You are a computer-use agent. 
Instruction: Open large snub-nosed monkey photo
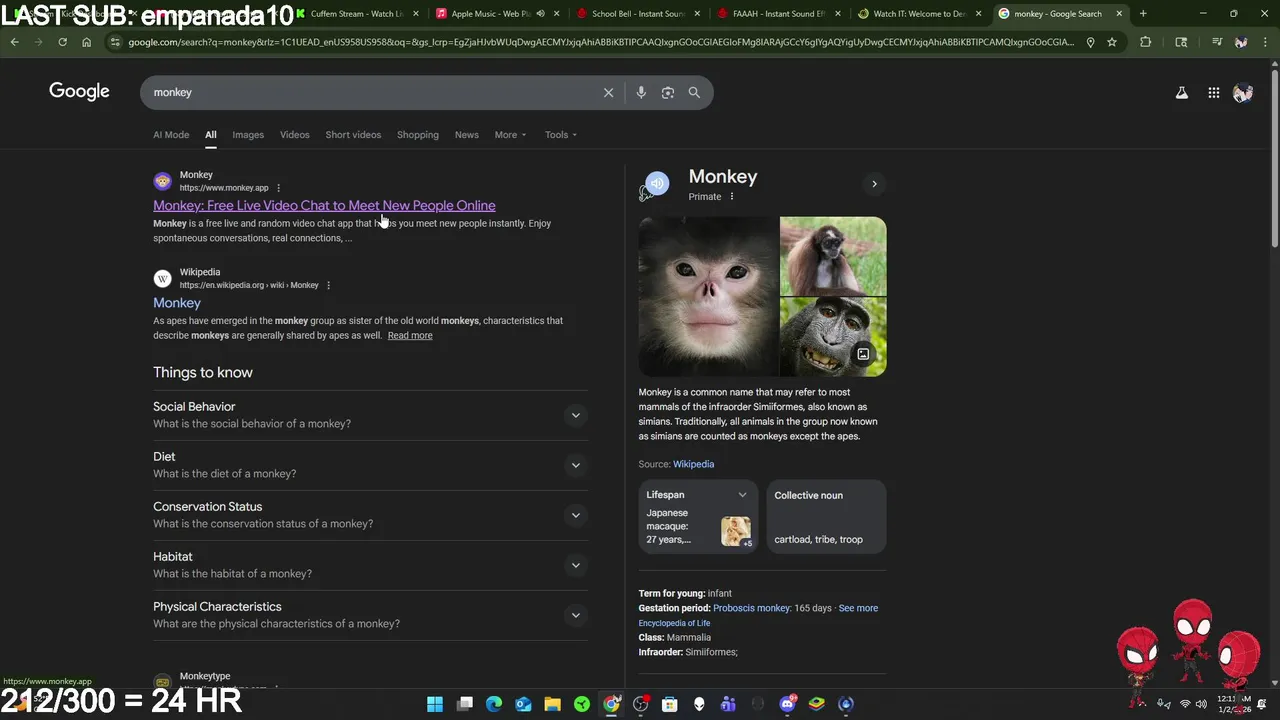tap(708, 297)
